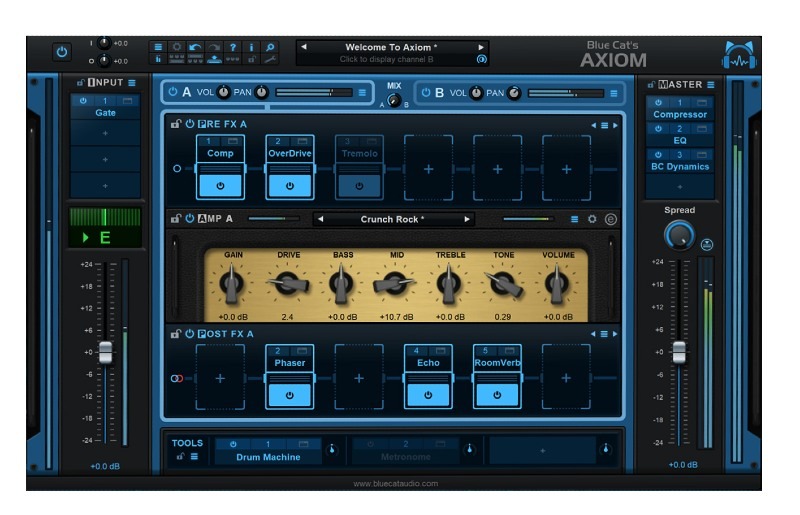
Task: Select previous amp preset before Crunch Rock
Action: (320, 219)
